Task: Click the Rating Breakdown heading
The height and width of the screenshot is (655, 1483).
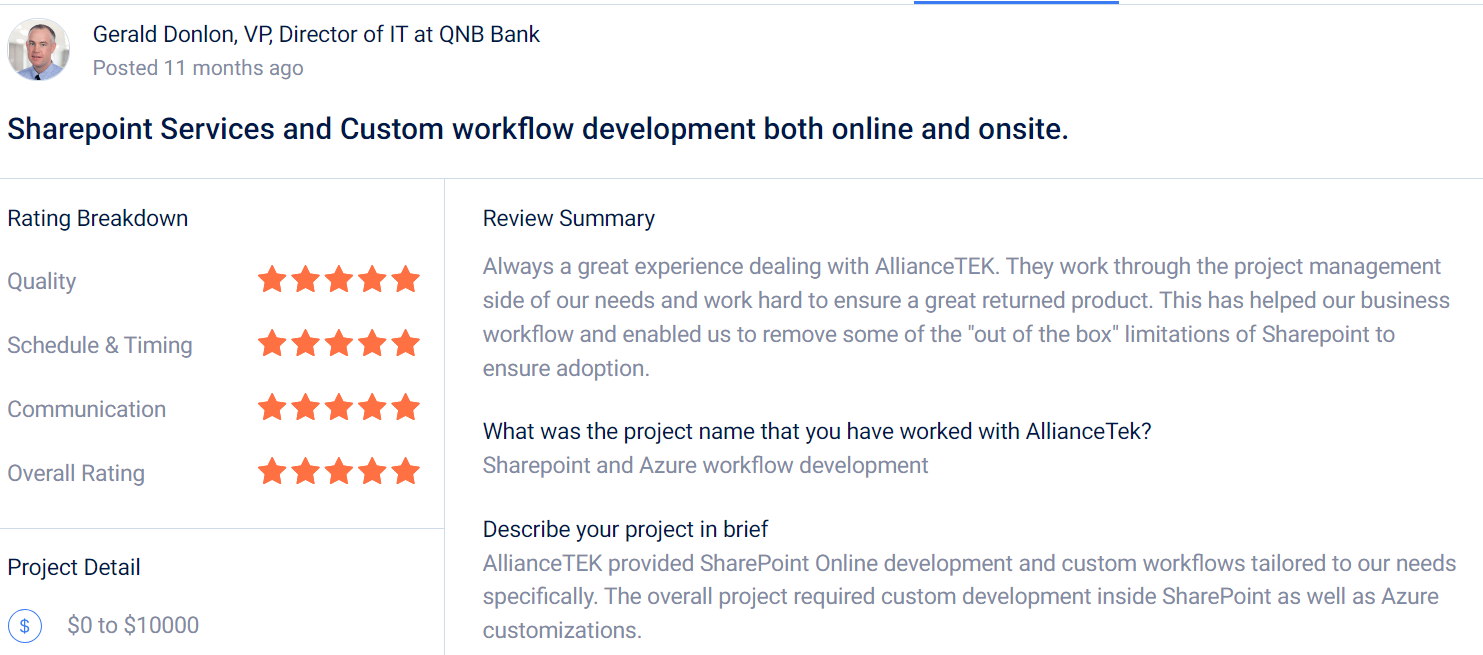Action: (x=98, y=218)
